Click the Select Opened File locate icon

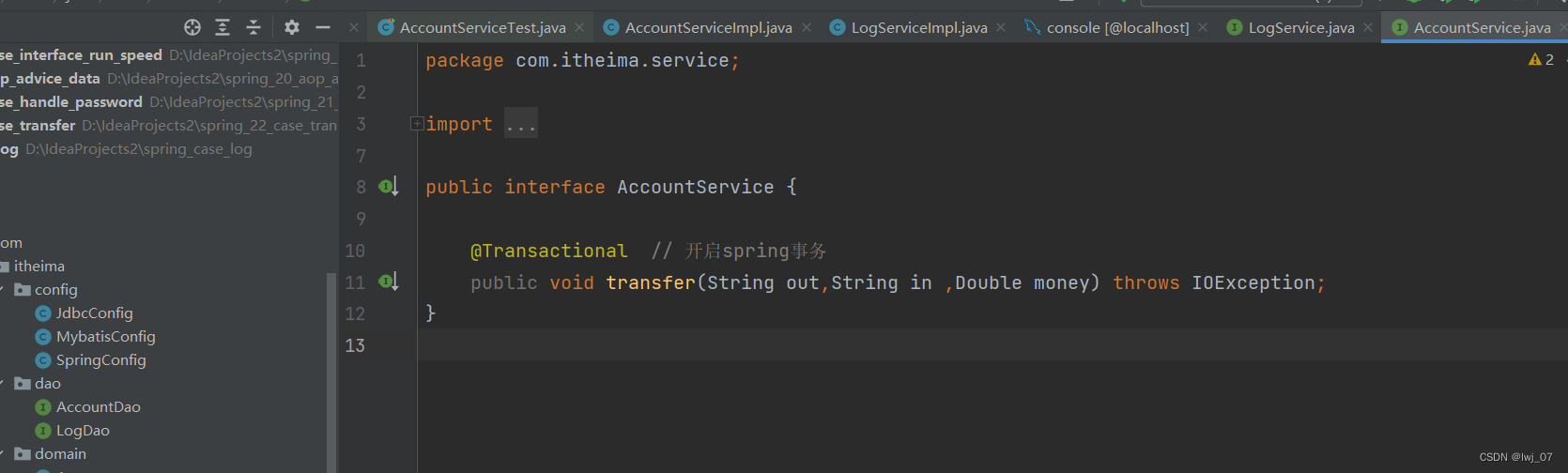coord(192,27)
